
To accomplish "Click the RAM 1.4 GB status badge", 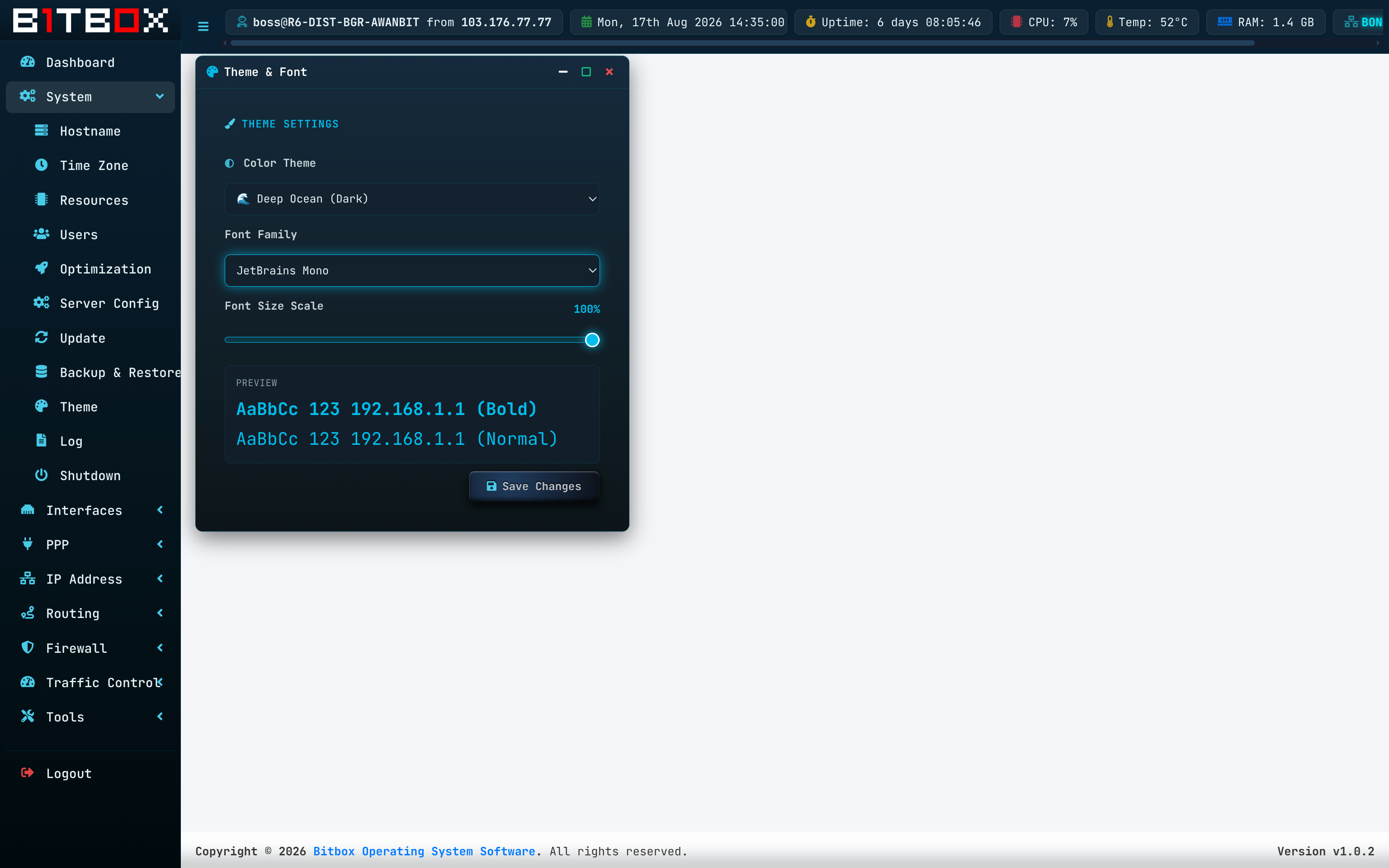I will [1266, 23].
